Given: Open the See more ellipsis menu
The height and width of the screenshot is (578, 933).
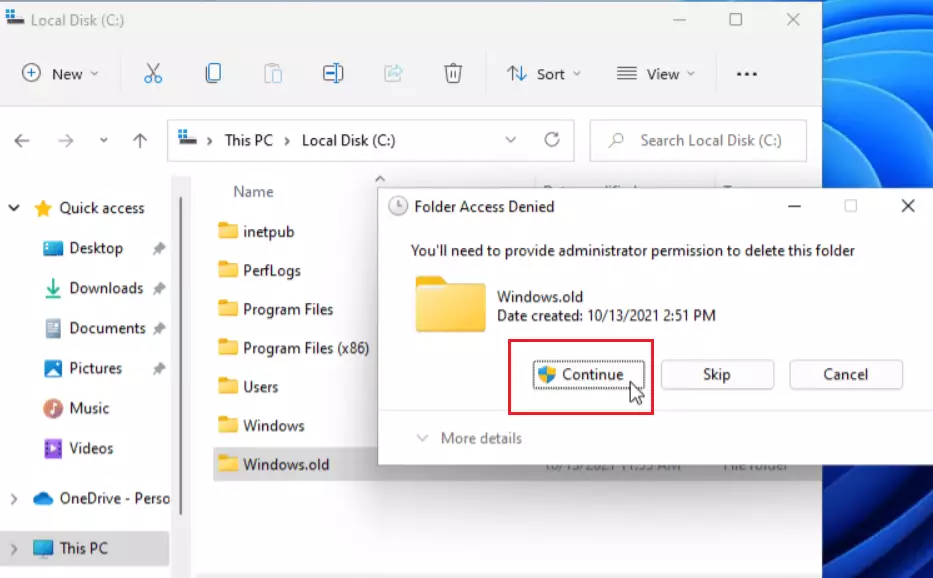Looking at the screenshot, I should coord(747,74).
